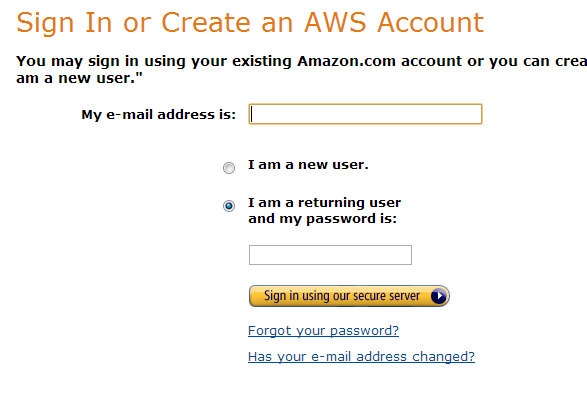The width and height of the screenshot is (587, 395).
Task: Select the 'I am a new user' radio button
Action: coord(229,167)
